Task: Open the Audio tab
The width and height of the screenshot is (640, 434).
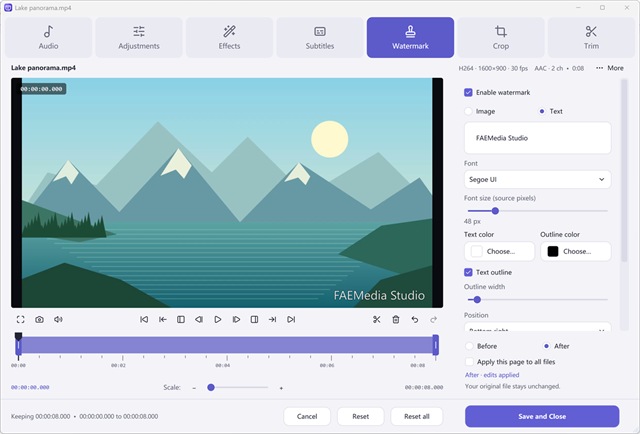Action: pos(49,37)
